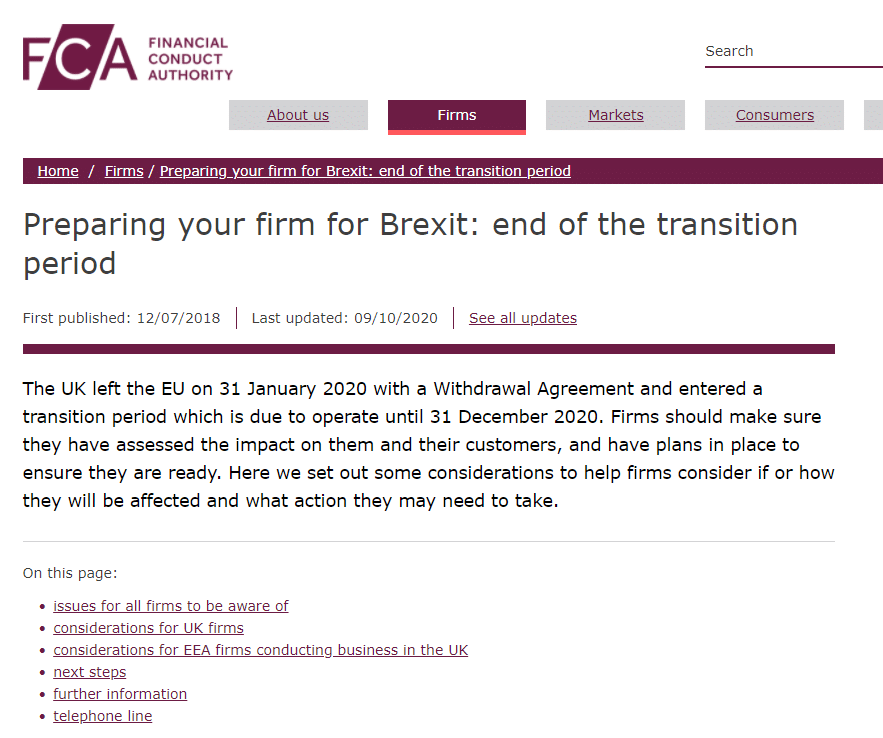This screenshot has width=883, height=738.
Task: Go to considerations for UK firms
Action: pos(148,628)
